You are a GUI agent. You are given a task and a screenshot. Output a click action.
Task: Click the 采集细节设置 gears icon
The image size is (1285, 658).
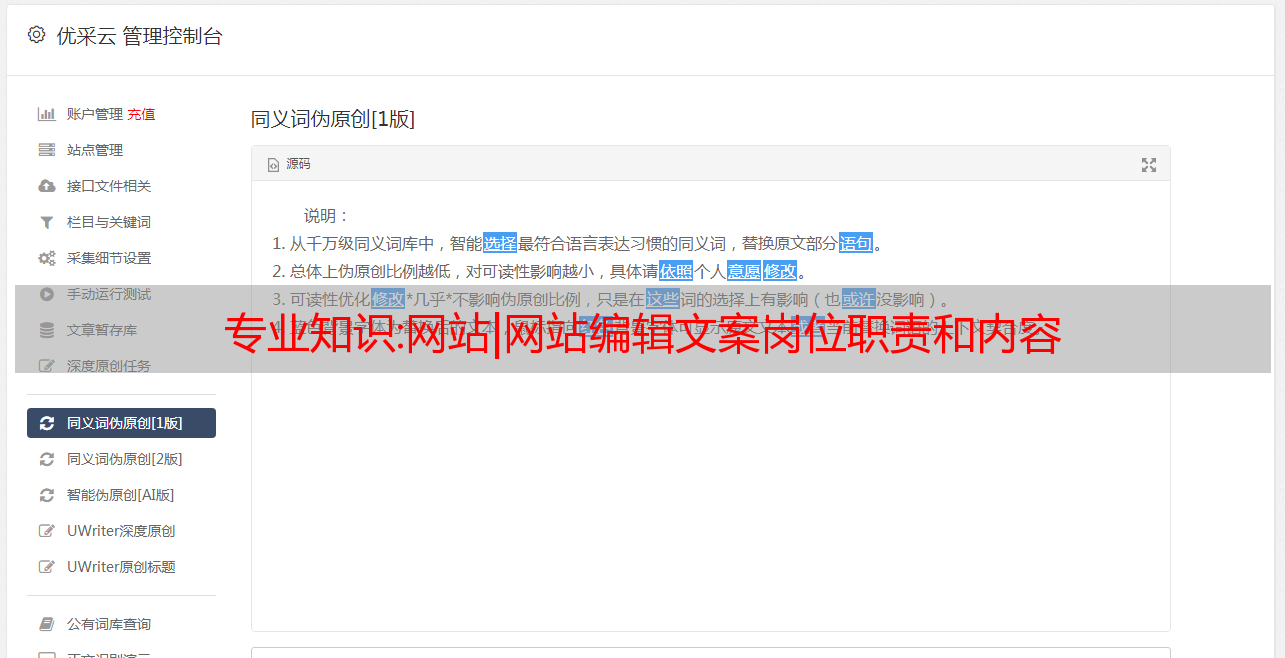[46, 258]
